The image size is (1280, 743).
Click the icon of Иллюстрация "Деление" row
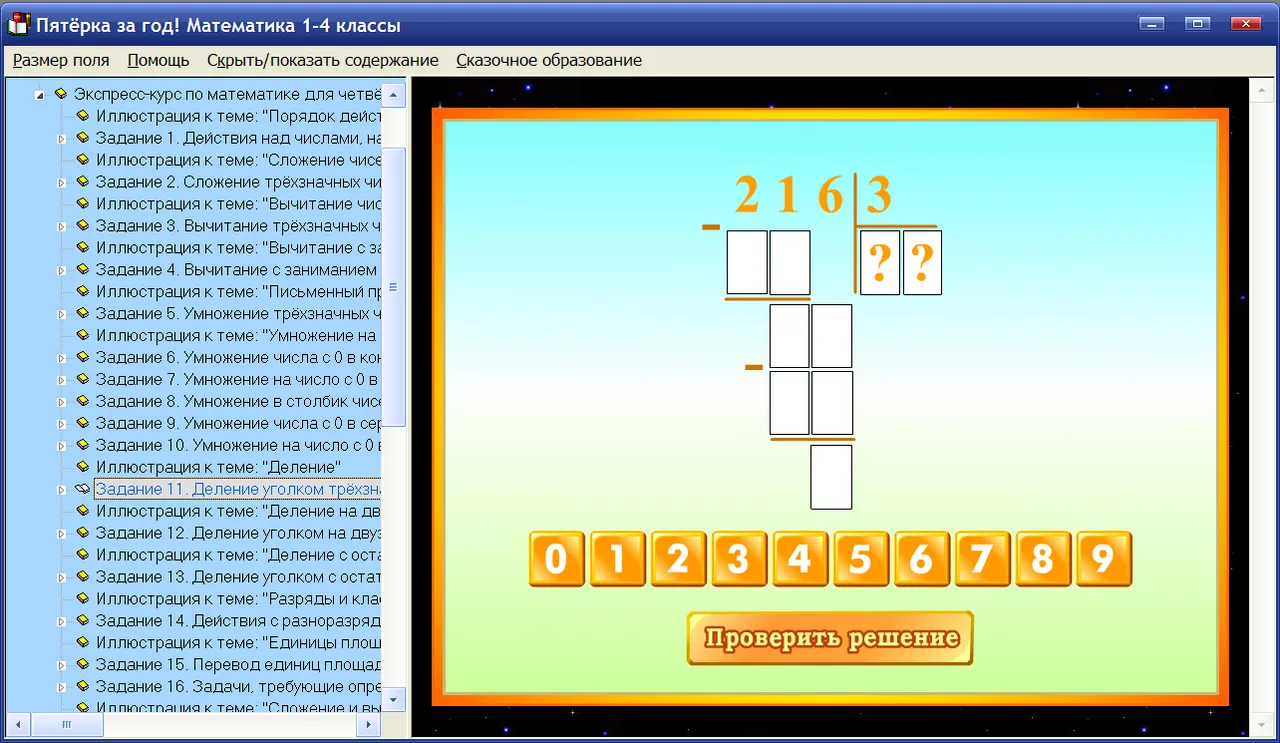(x=83, y=467)
